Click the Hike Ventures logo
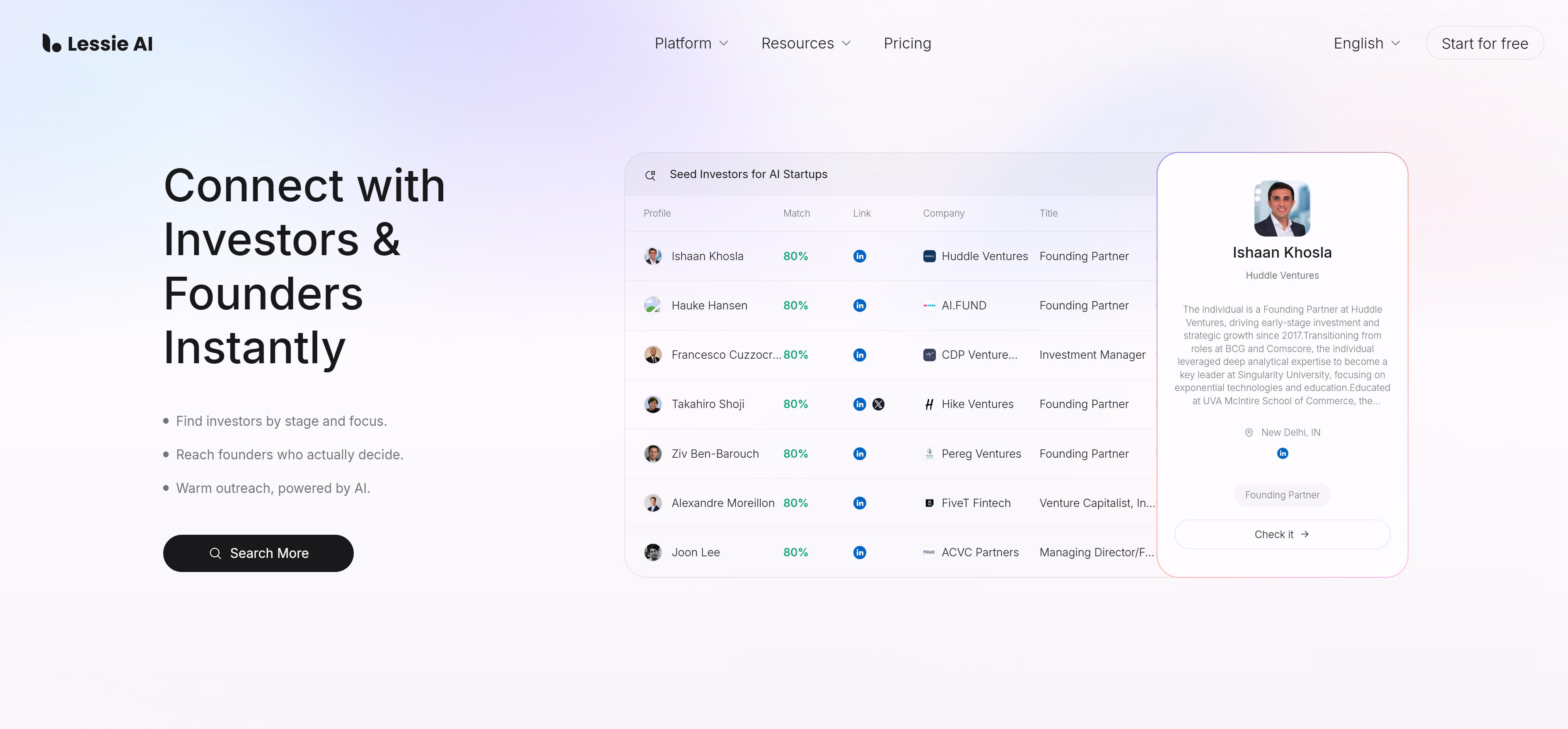 [930, 403]
